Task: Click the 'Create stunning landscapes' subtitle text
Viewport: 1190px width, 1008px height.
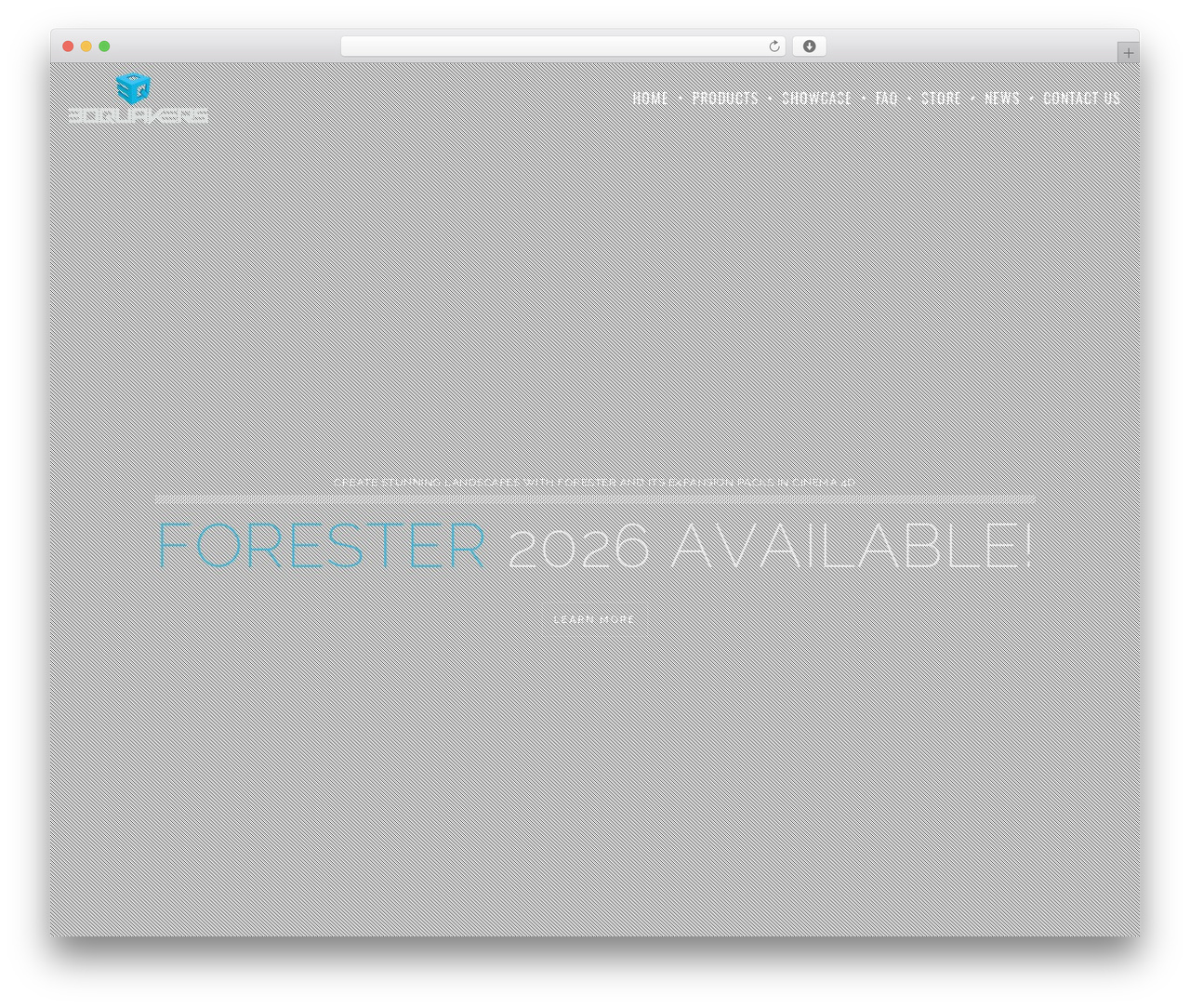Action: pos(594,482)
